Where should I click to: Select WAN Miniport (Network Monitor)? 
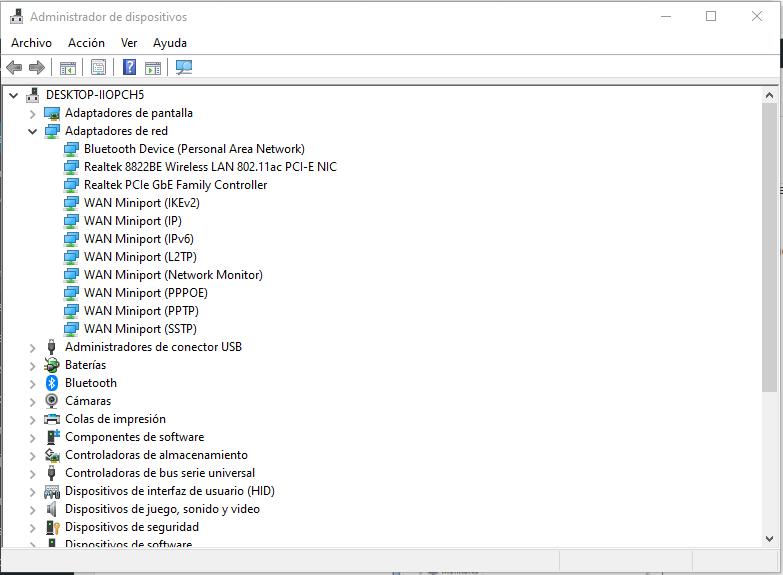click(x=173, y=275)
